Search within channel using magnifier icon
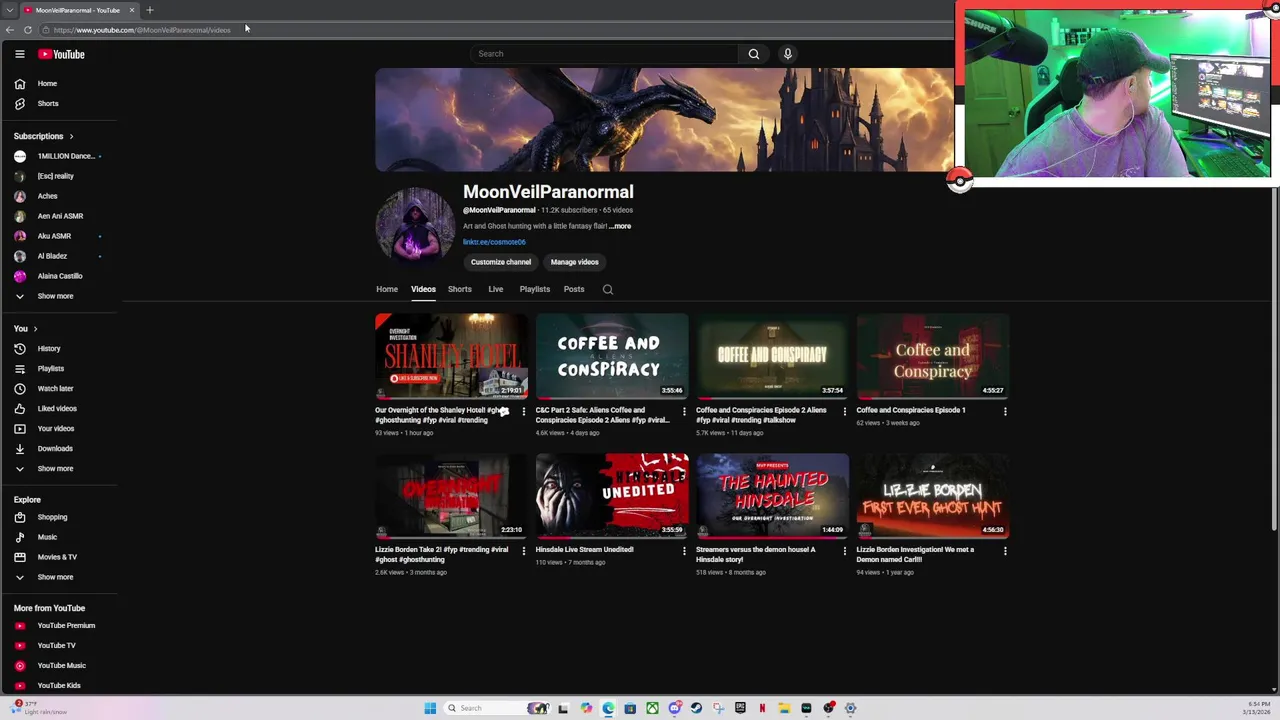Image resolution: width=1280 pixels, height=720 pixels. pyautogui.click(x=608, y=290)
